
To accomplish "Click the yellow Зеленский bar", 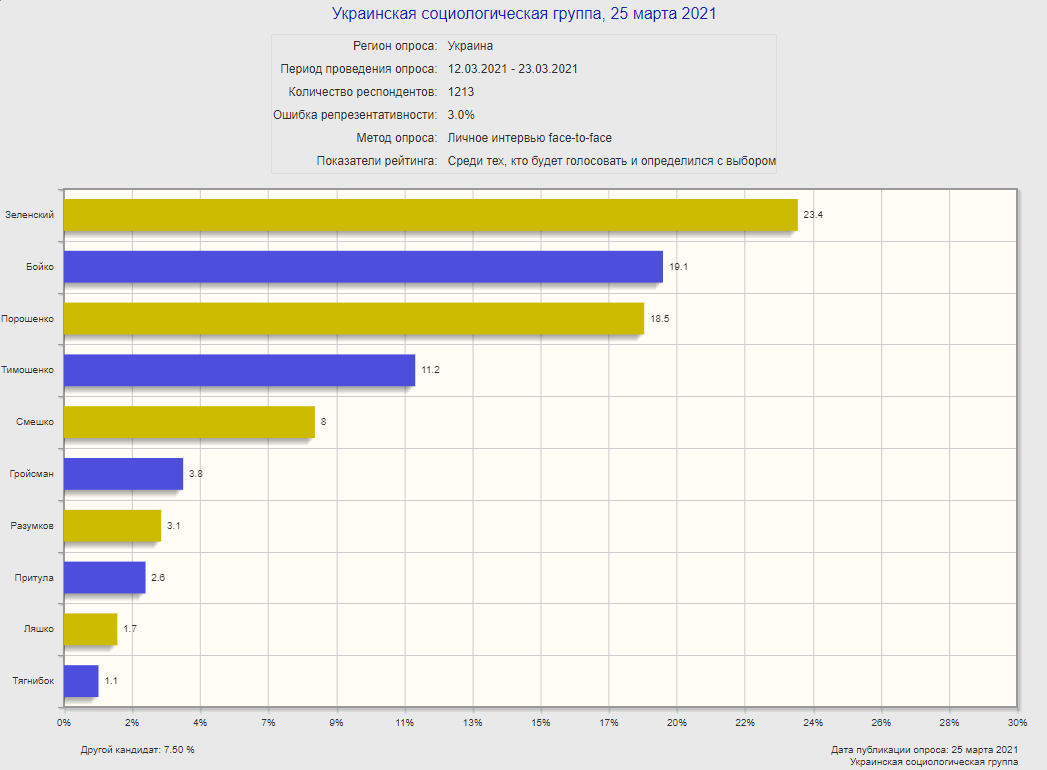I will [430, 214].
